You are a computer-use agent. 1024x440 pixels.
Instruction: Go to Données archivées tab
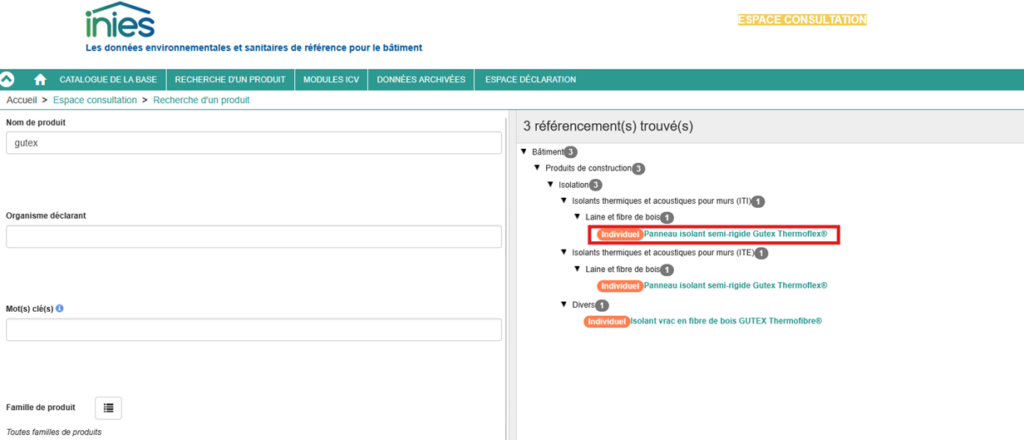click(x=421, y=80)
